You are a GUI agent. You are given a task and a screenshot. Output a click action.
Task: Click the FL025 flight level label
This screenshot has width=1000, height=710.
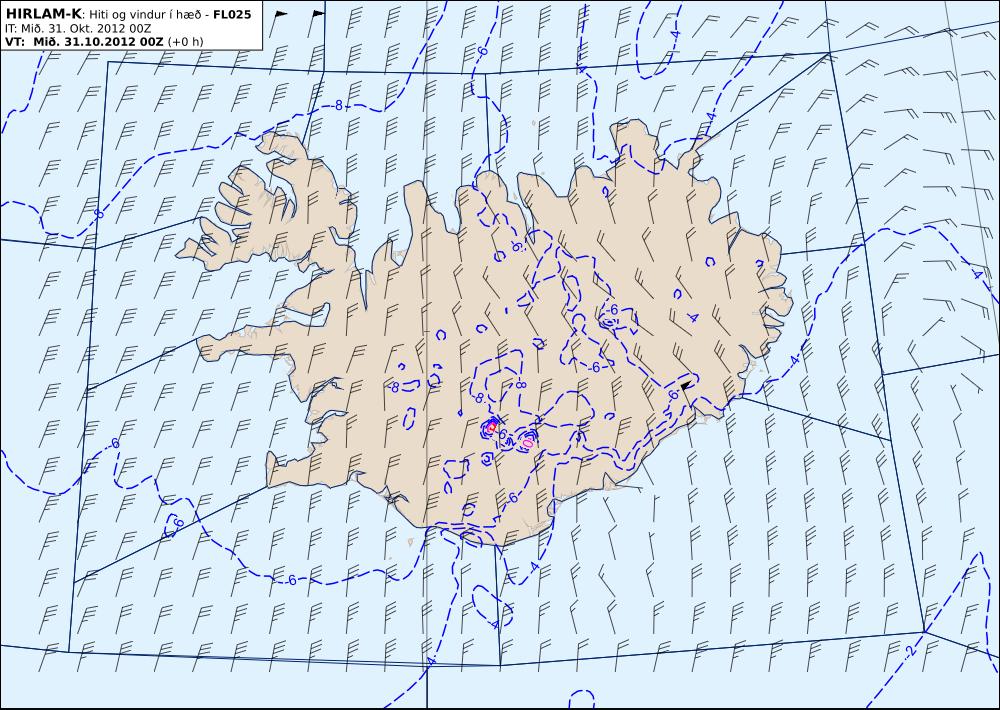pyautogui.click(x=232, y=14)
